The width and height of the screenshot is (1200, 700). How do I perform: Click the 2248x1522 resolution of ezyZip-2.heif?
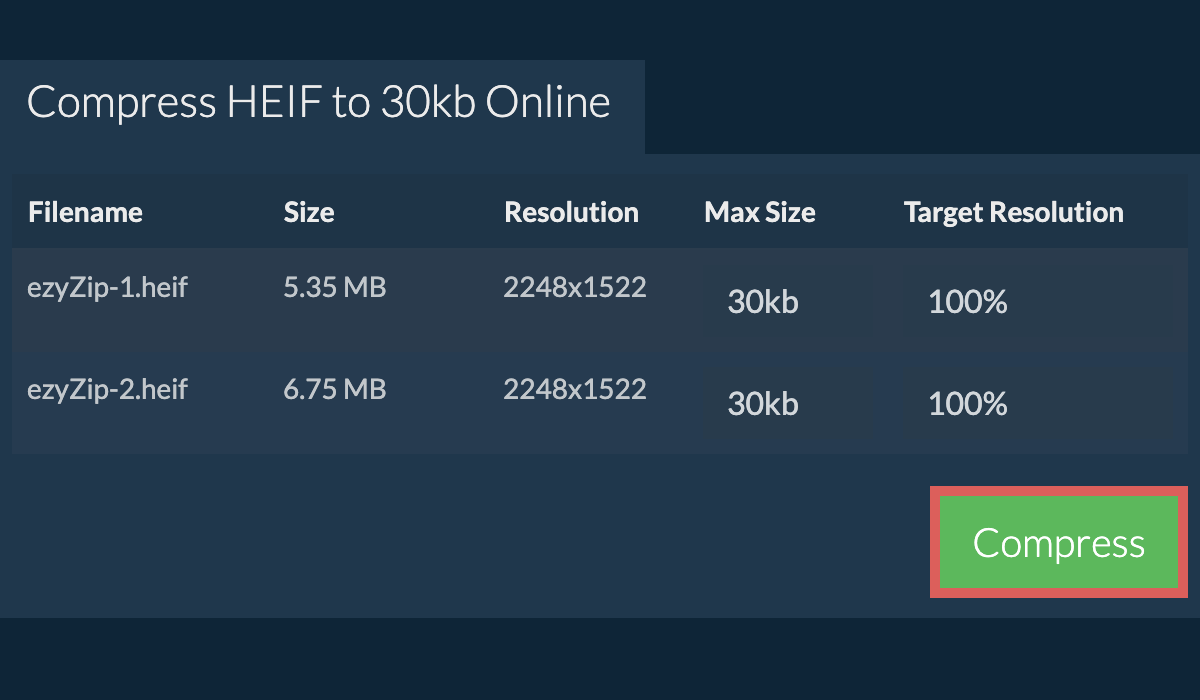pos(575,388)
